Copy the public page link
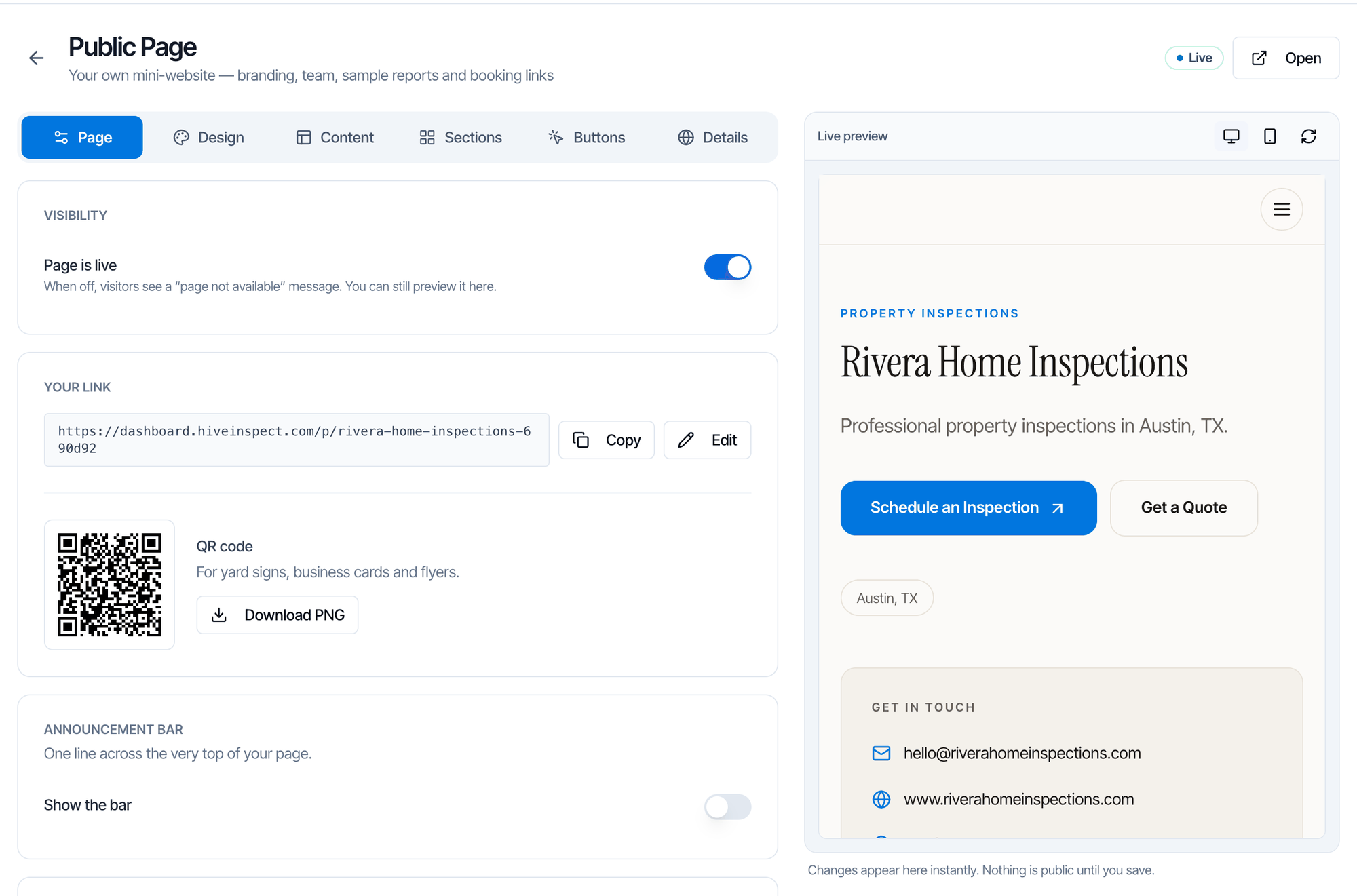This screenshot has height=896, width=1357. [607, 440]
